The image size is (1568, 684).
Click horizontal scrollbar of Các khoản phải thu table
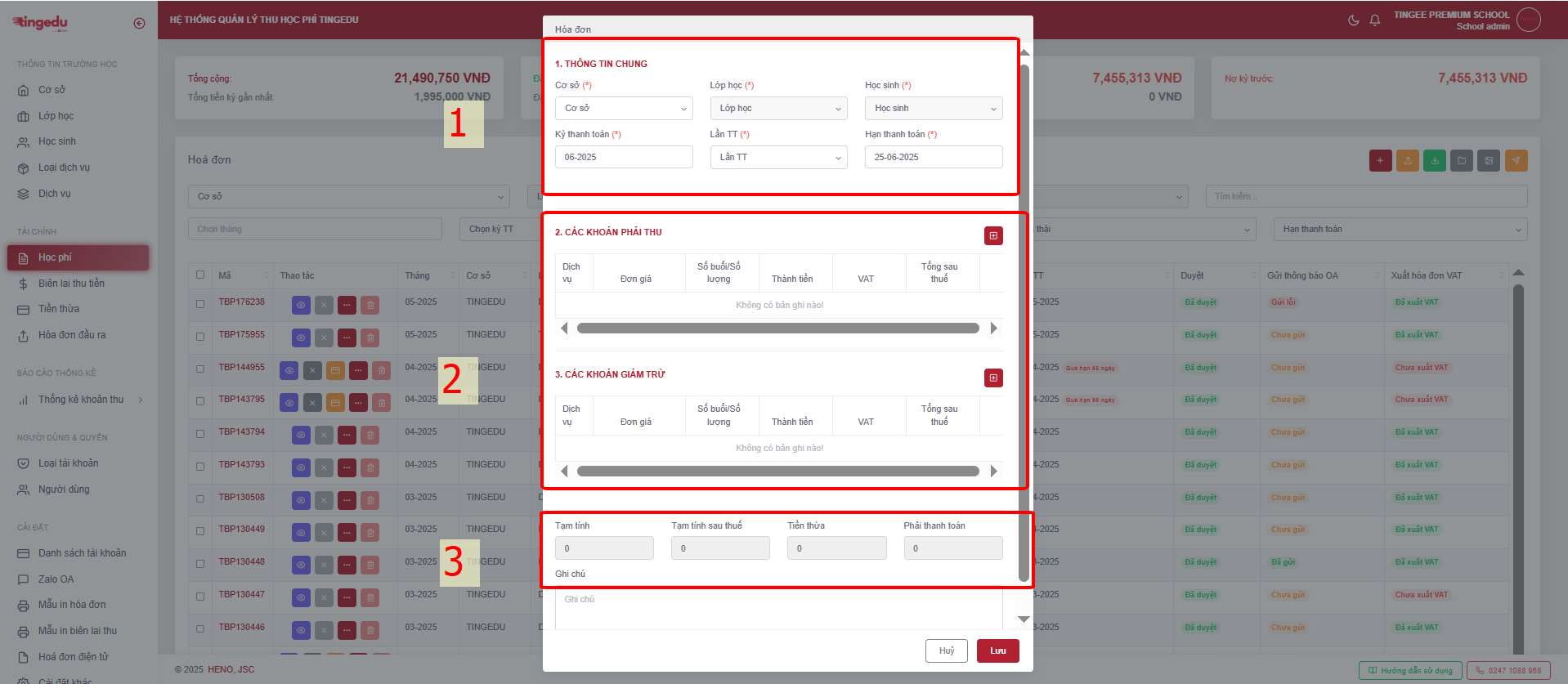[777, 329]
